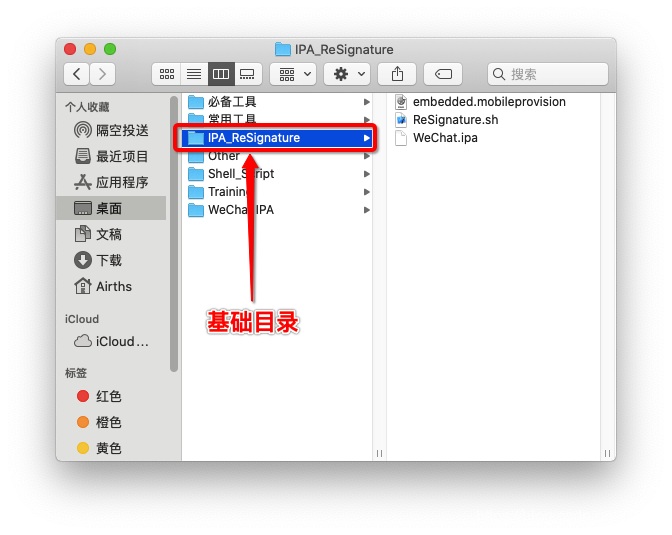Select the WeChat_IPA folder
Viewport: 672px width, 535px height.
click(x=277, y=210)
